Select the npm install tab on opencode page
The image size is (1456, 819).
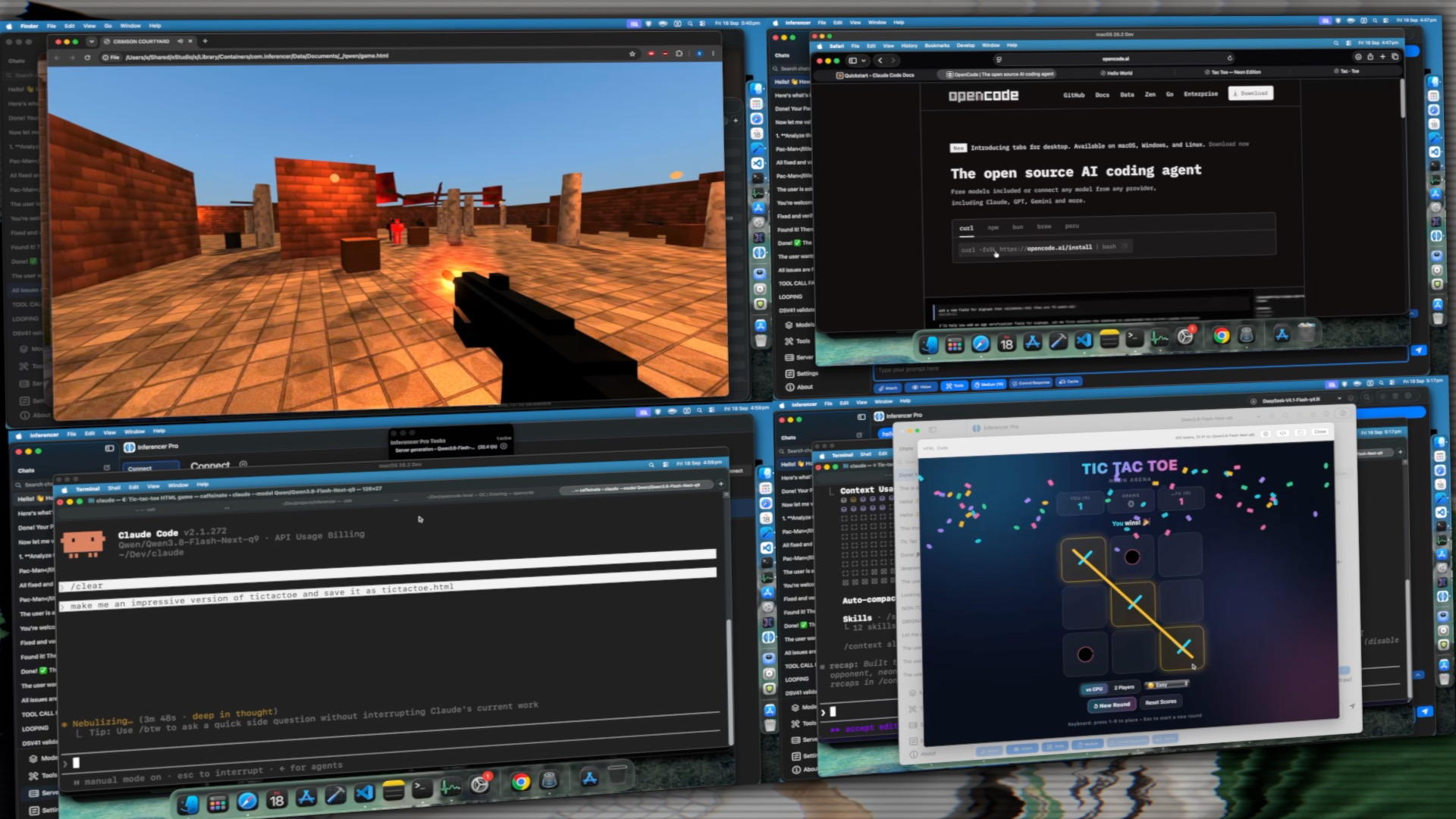click(x=993, y=227)
